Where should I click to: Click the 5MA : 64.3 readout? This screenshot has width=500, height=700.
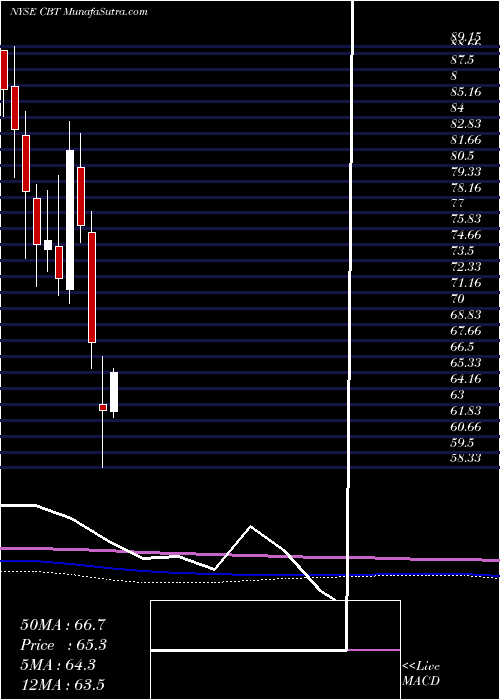pos(59,665)
